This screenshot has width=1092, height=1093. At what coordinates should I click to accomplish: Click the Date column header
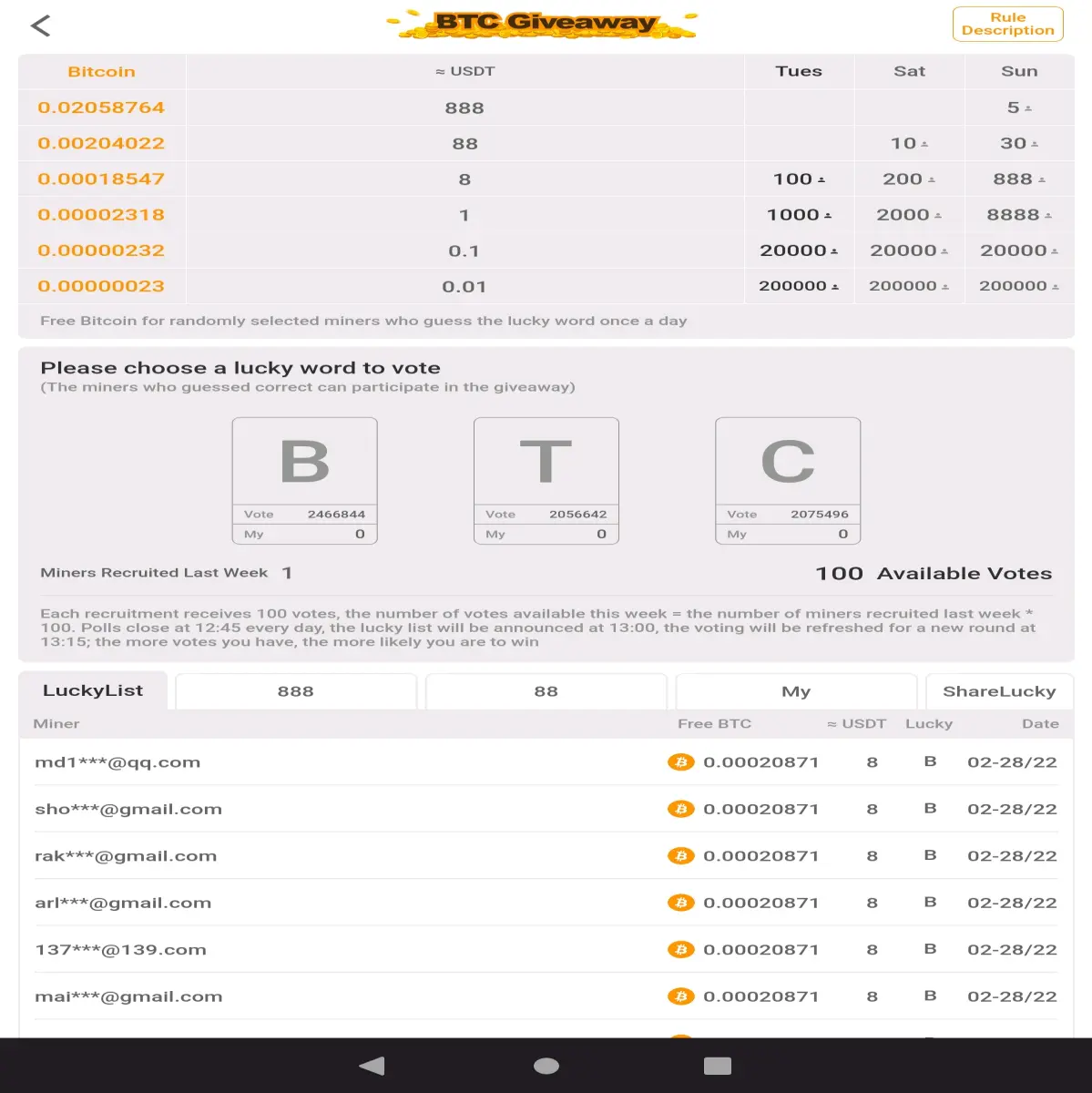1040,723
